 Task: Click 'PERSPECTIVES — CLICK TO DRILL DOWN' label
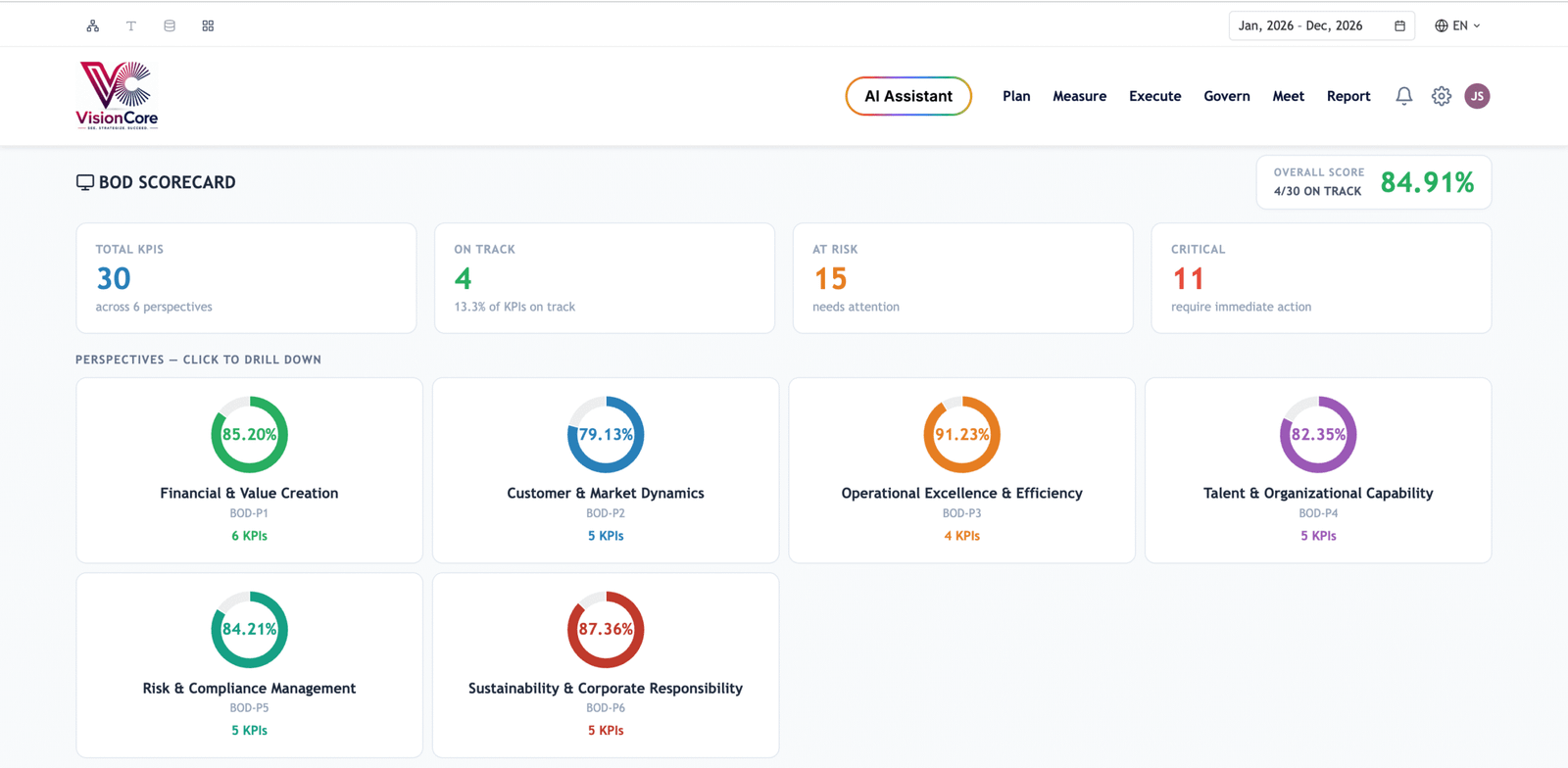tap(198, 360)
